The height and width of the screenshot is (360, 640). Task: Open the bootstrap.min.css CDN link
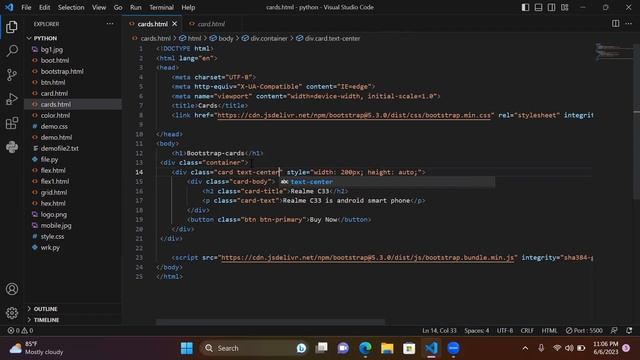353,116
